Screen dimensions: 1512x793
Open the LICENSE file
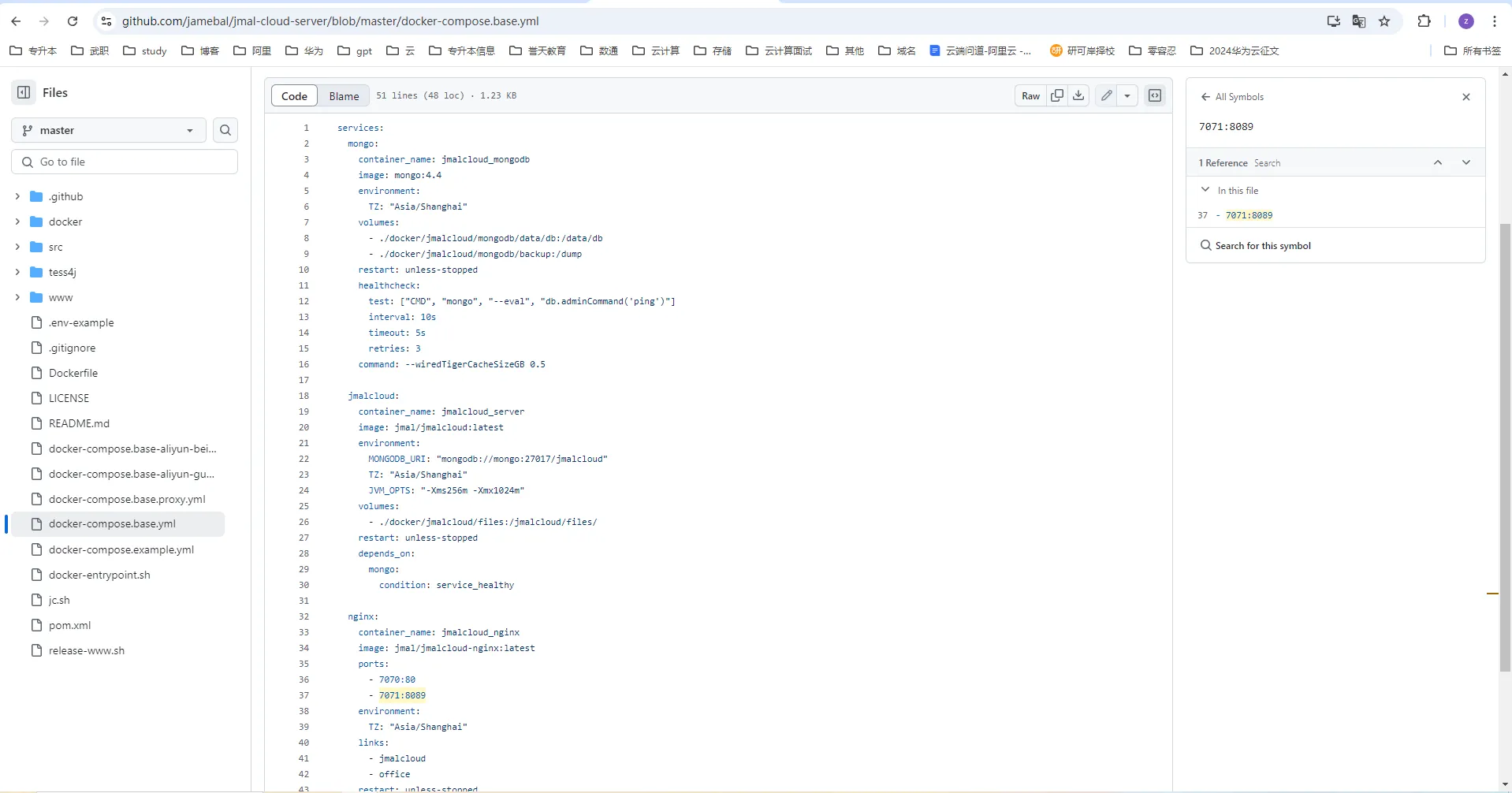coord(69,398)
